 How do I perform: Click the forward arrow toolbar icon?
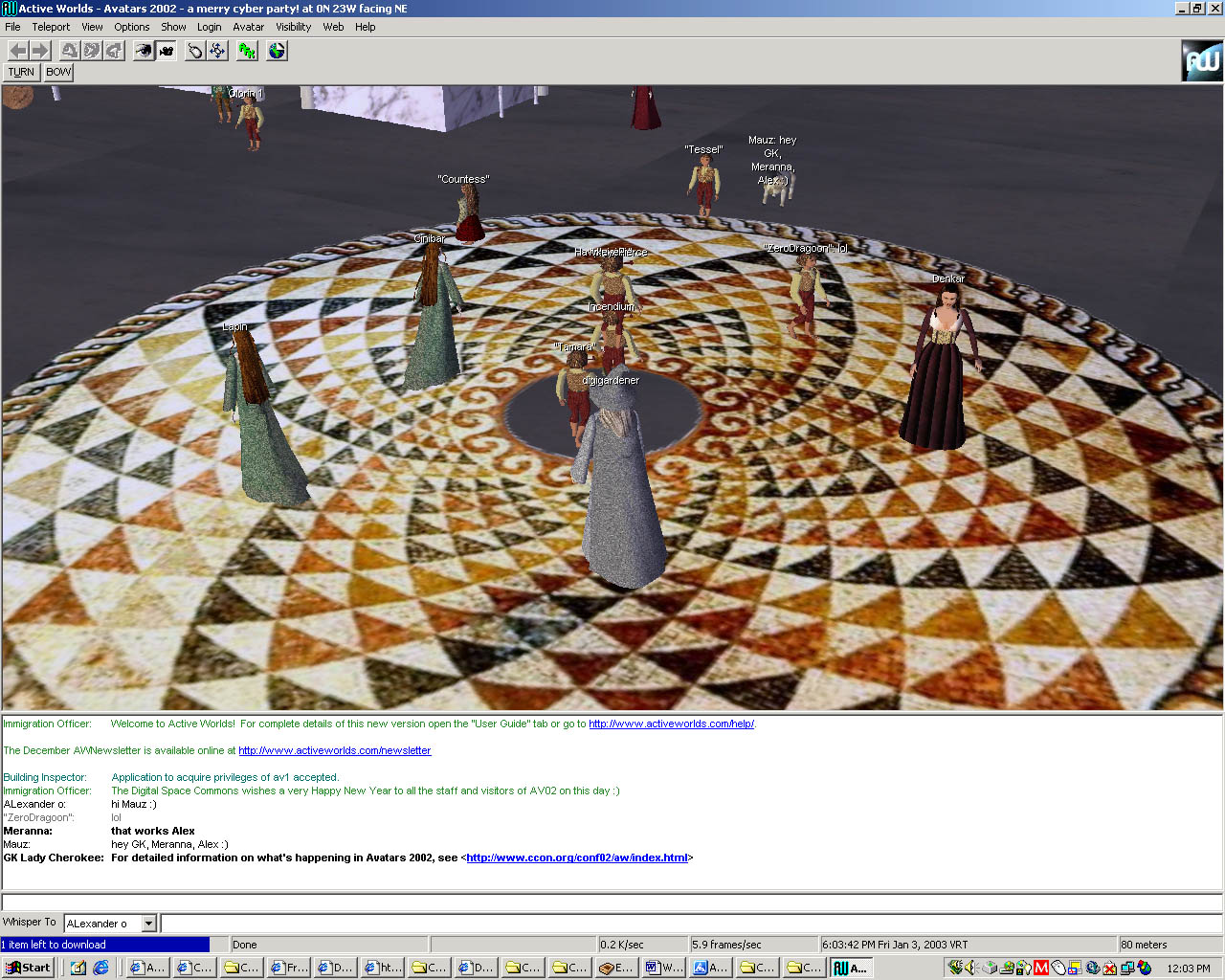pyautogui.click(x=40, y=51)
